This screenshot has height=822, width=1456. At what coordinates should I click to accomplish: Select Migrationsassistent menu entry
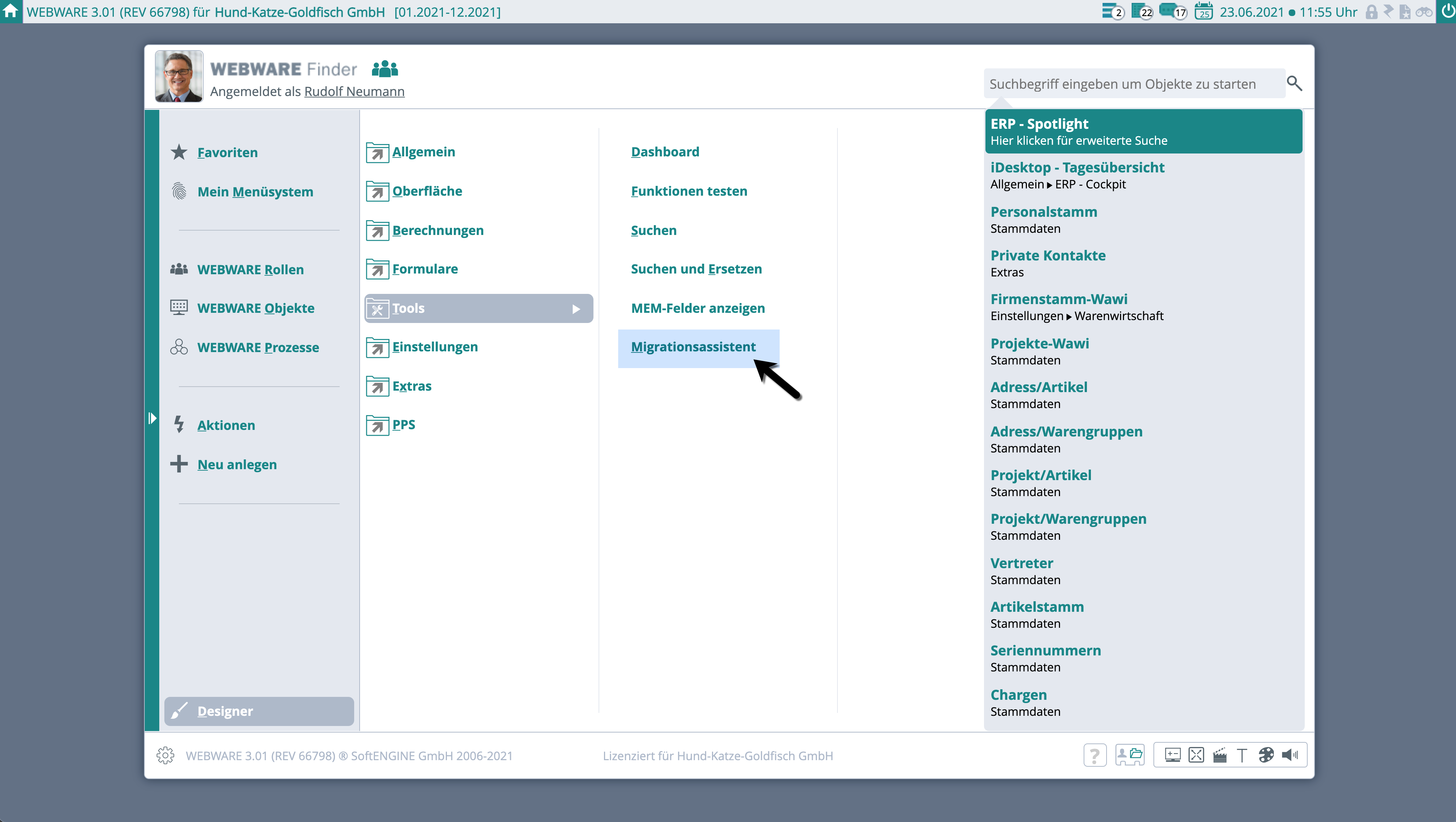[693, 347]
